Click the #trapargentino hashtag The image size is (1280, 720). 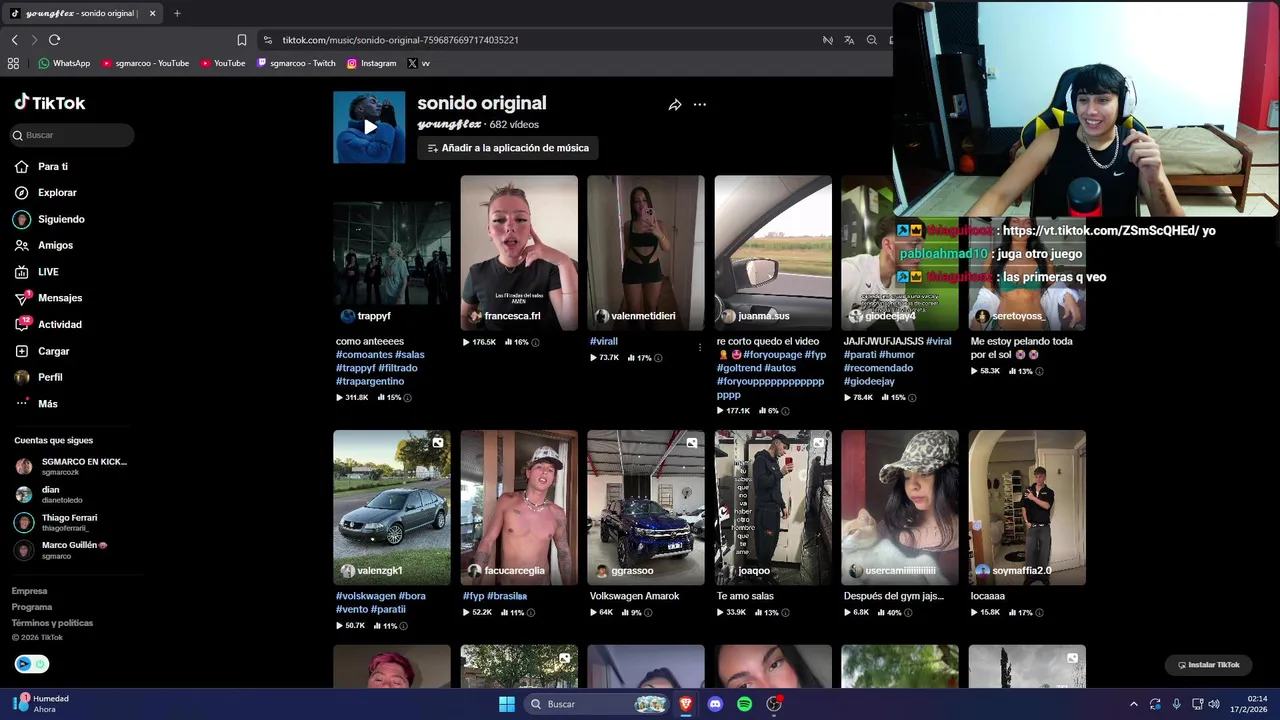tap(370, 382)
